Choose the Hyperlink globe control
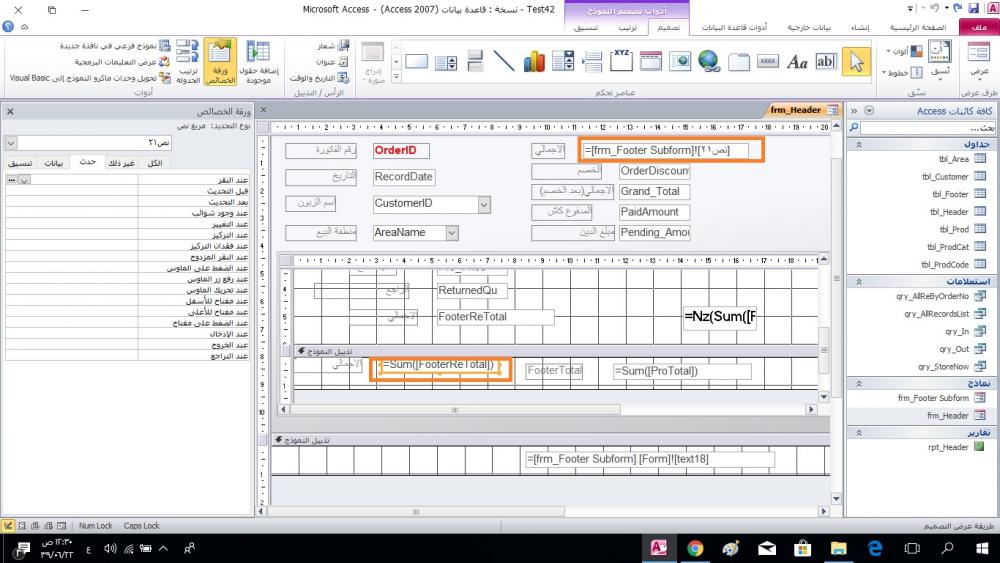The width and height of the screenshot is (1000, 563). pyautogui.click(x=709, y=61)
